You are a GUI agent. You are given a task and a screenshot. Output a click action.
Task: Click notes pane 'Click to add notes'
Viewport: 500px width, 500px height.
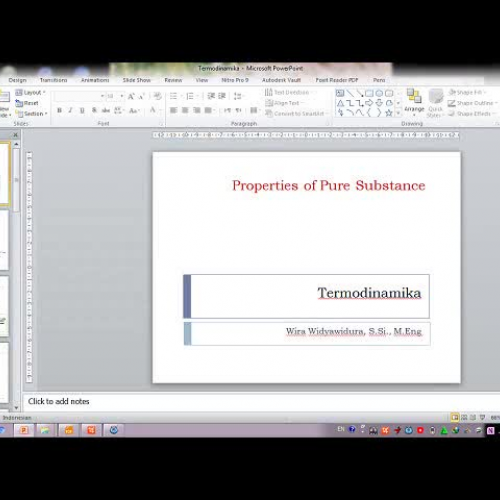click(59, 401)
